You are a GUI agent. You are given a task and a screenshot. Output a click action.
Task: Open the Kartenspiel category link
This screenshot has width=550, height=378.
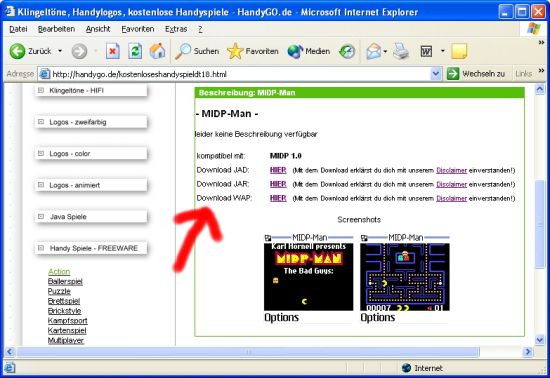(67, 330)
